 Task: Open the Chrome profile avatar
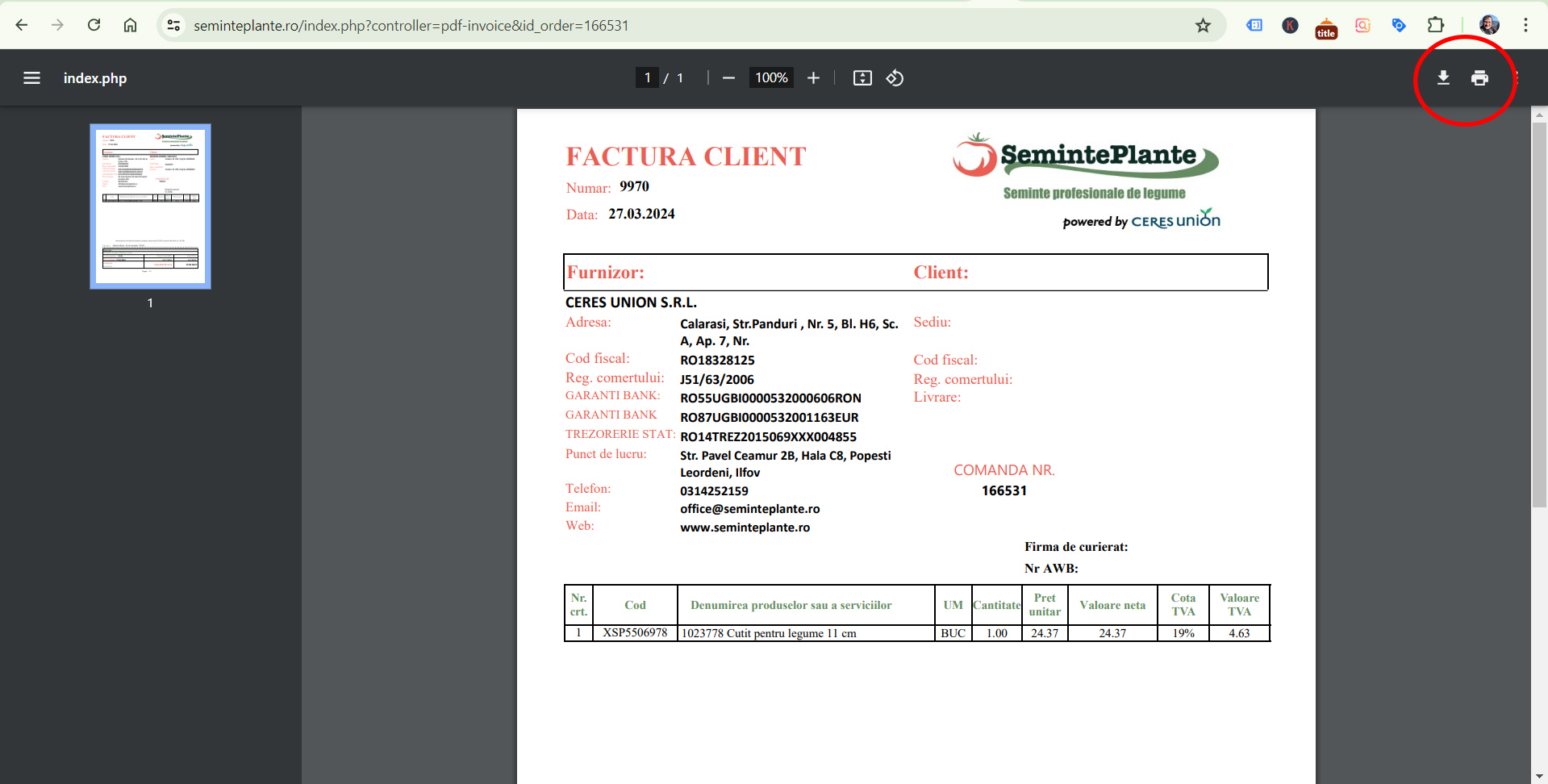click(1489, 25)
